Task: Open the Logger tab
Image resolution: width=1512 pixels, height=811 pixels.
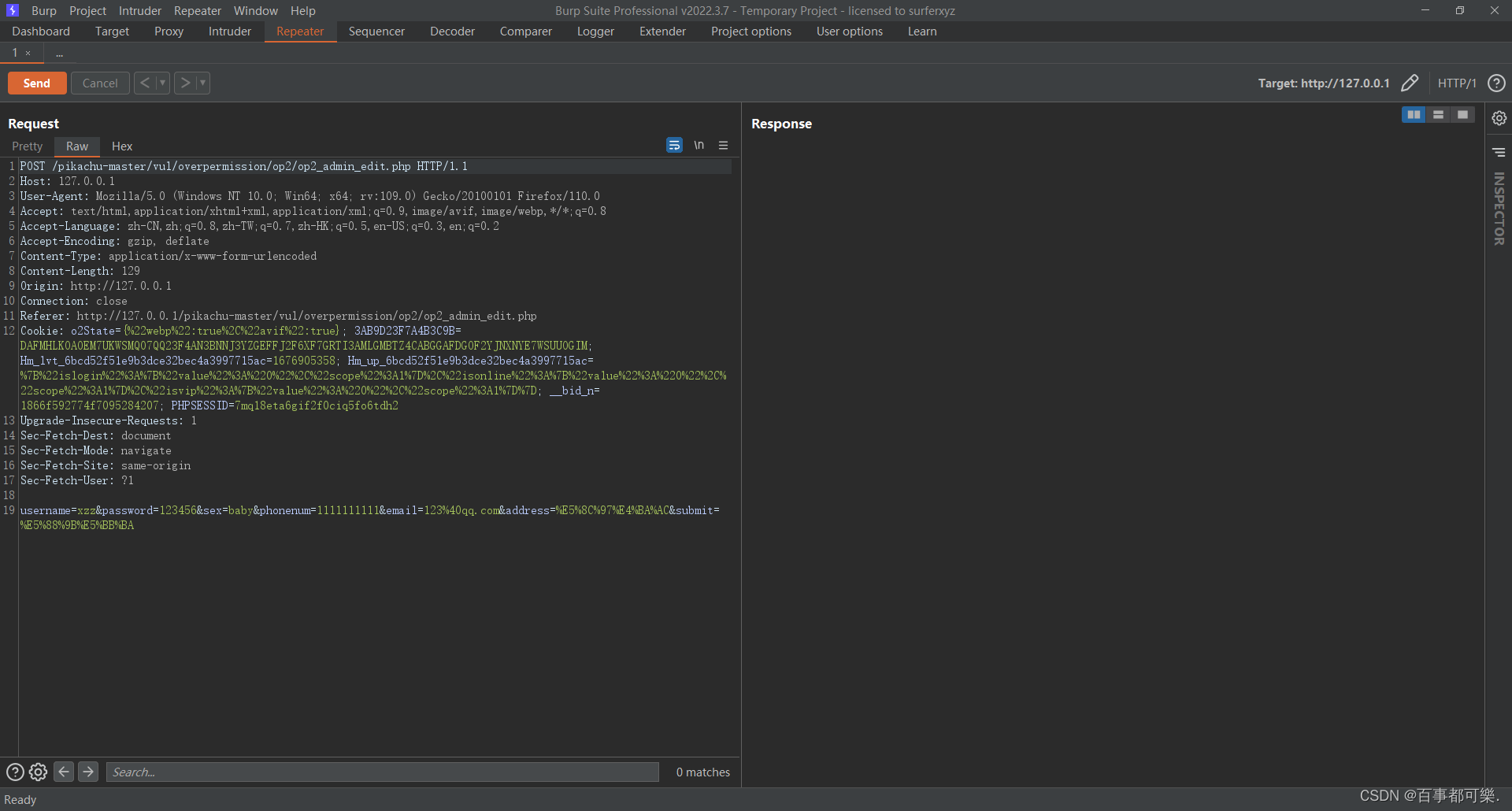Action: 595,31
